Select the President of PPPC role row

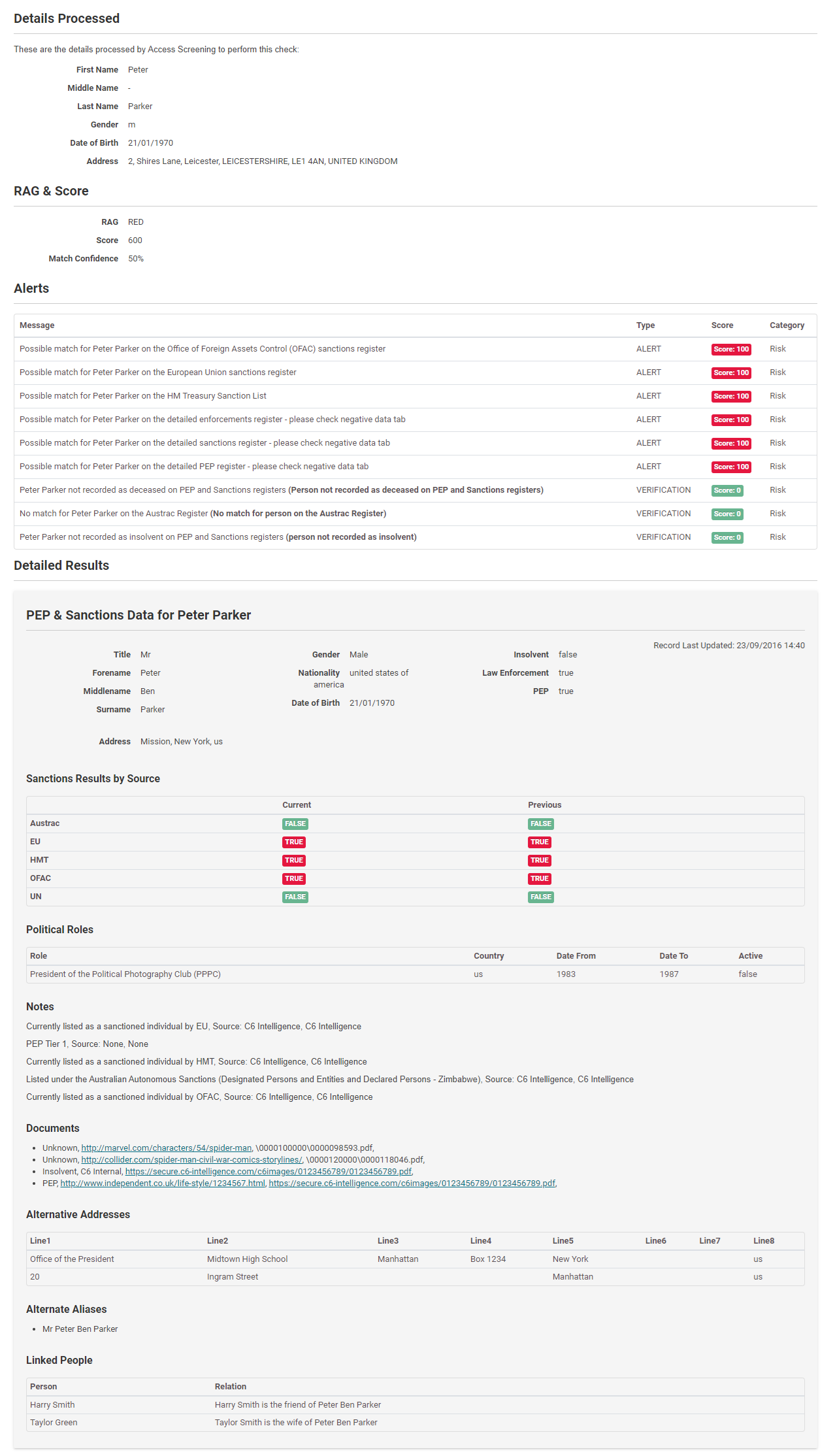point(125,974)
